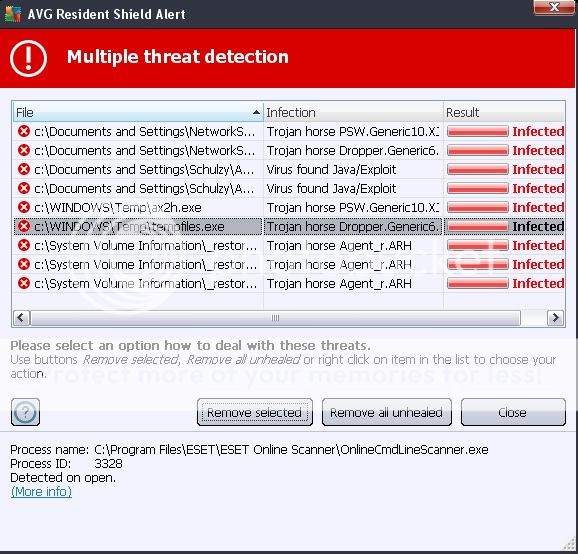Sort the list by the Result column
This screenshot has width=578, height=554.
pos(504,112)
